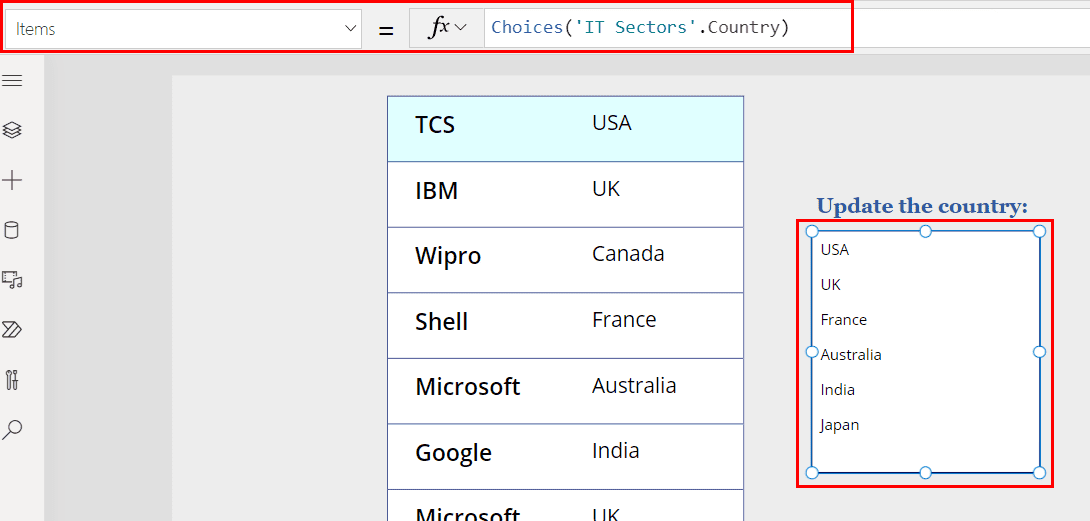
Task: Click the list box top-center handle
Action: coord(925,231)
